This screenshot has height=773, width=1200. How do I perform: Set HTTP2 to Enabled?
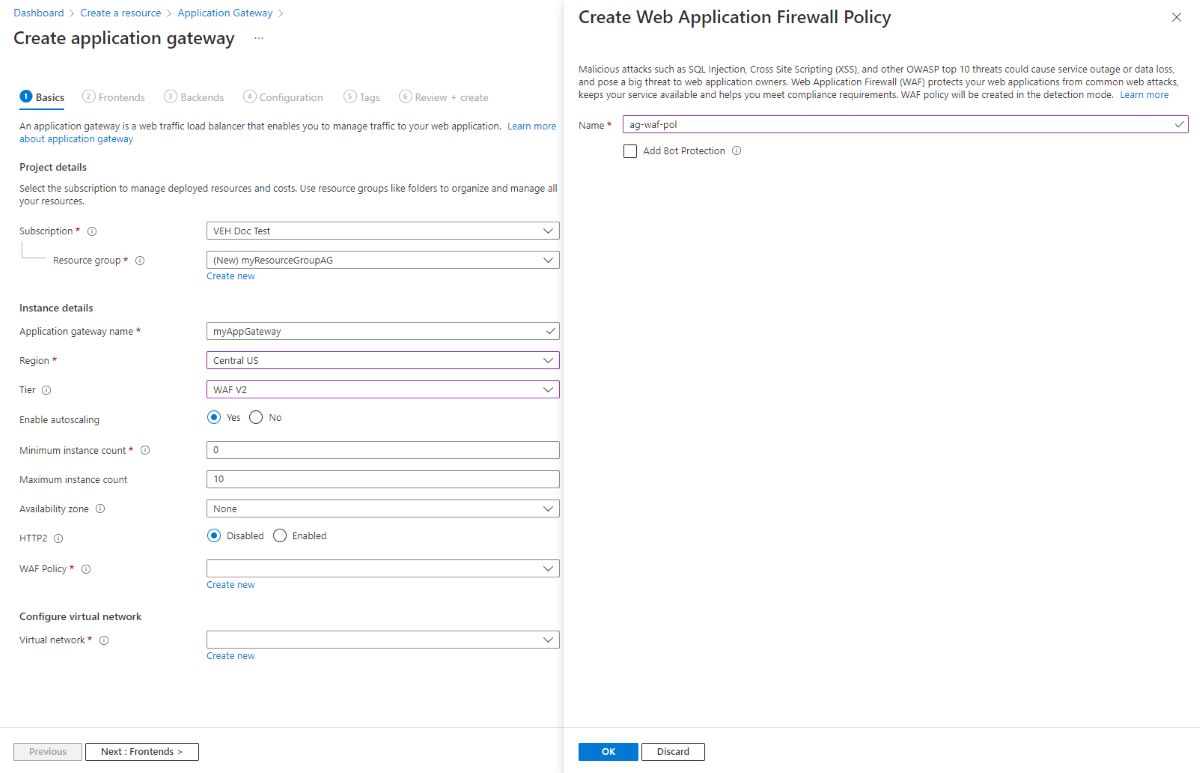point(280,535)
